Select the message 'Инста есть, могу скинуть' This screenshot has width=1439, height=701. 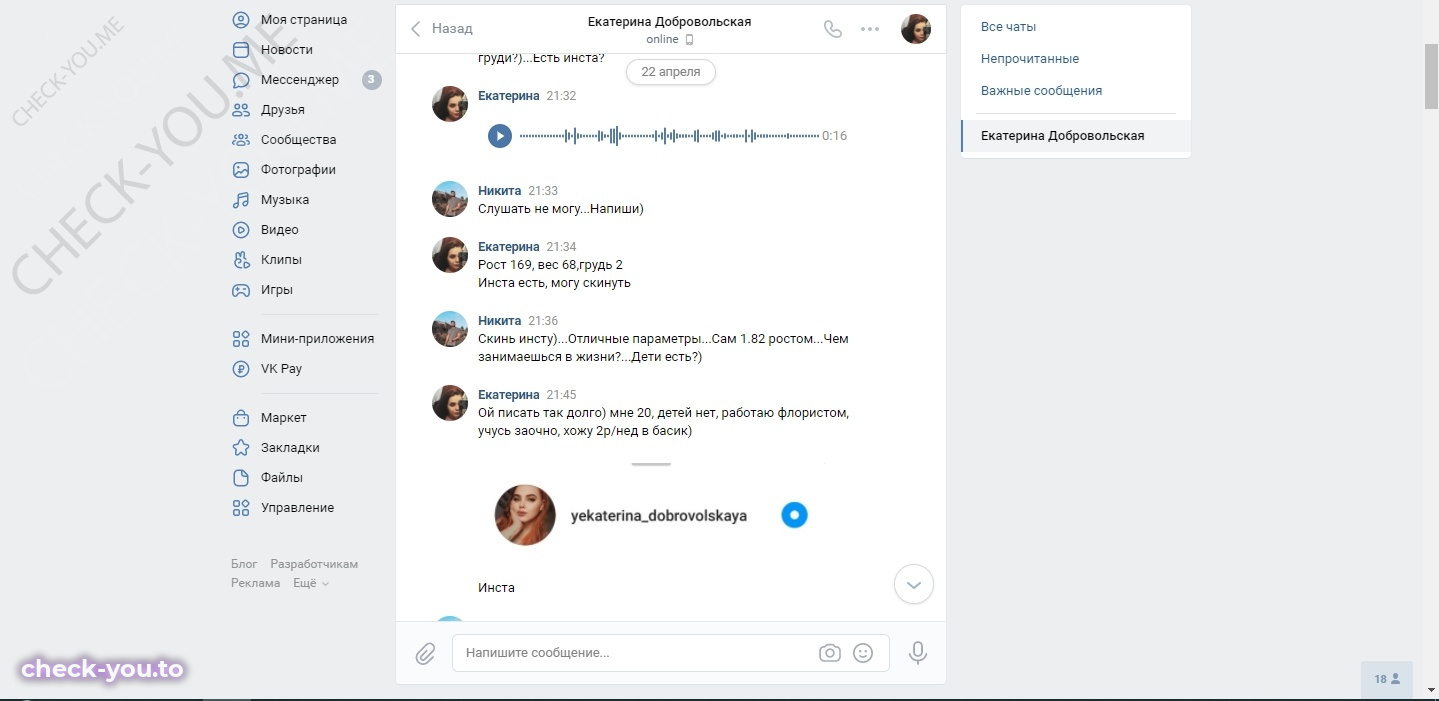(554, 283)
